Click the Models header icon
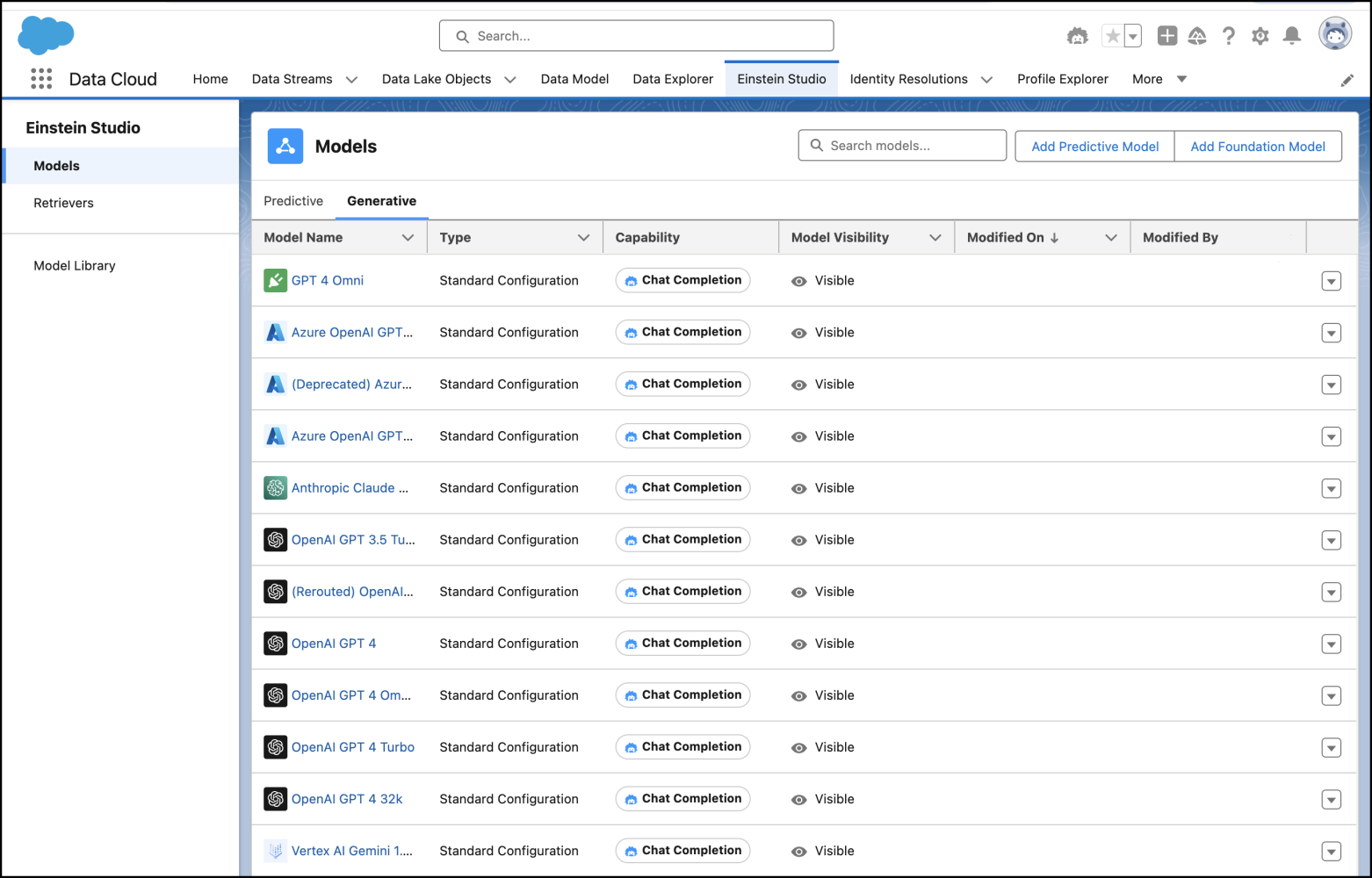This screenshot has width=1372, height=878. point(285,147)
